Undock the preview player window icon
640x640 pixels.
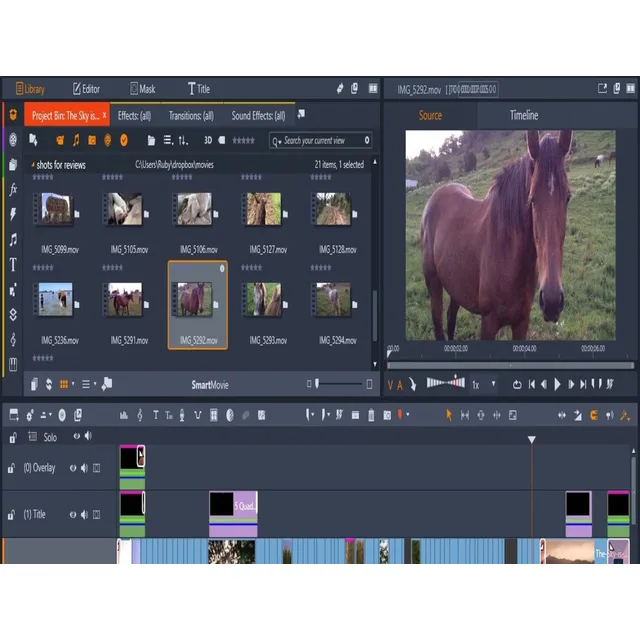pyautogui.click(x=602, y=89)
